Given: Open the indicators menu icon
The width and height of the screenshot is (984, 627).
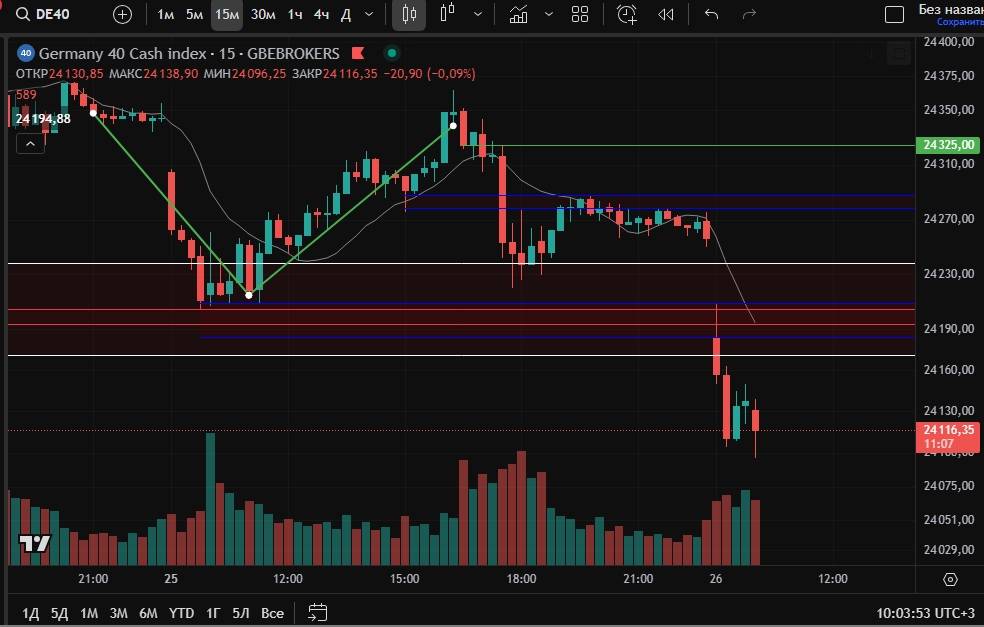Looking at the screenshot, I should click(x=518, y=14).
